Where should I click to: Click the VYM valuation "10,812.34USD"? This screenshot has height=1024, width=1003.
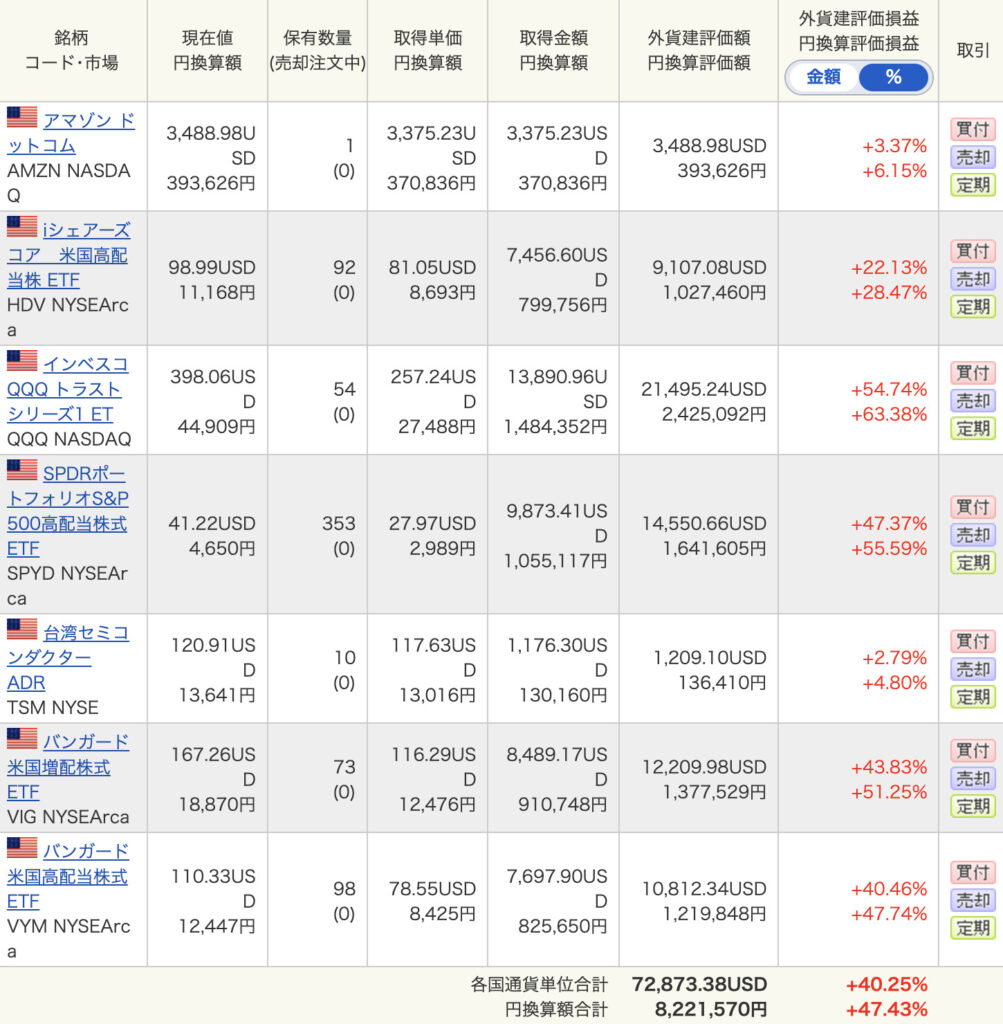click(x=704, y=889)
